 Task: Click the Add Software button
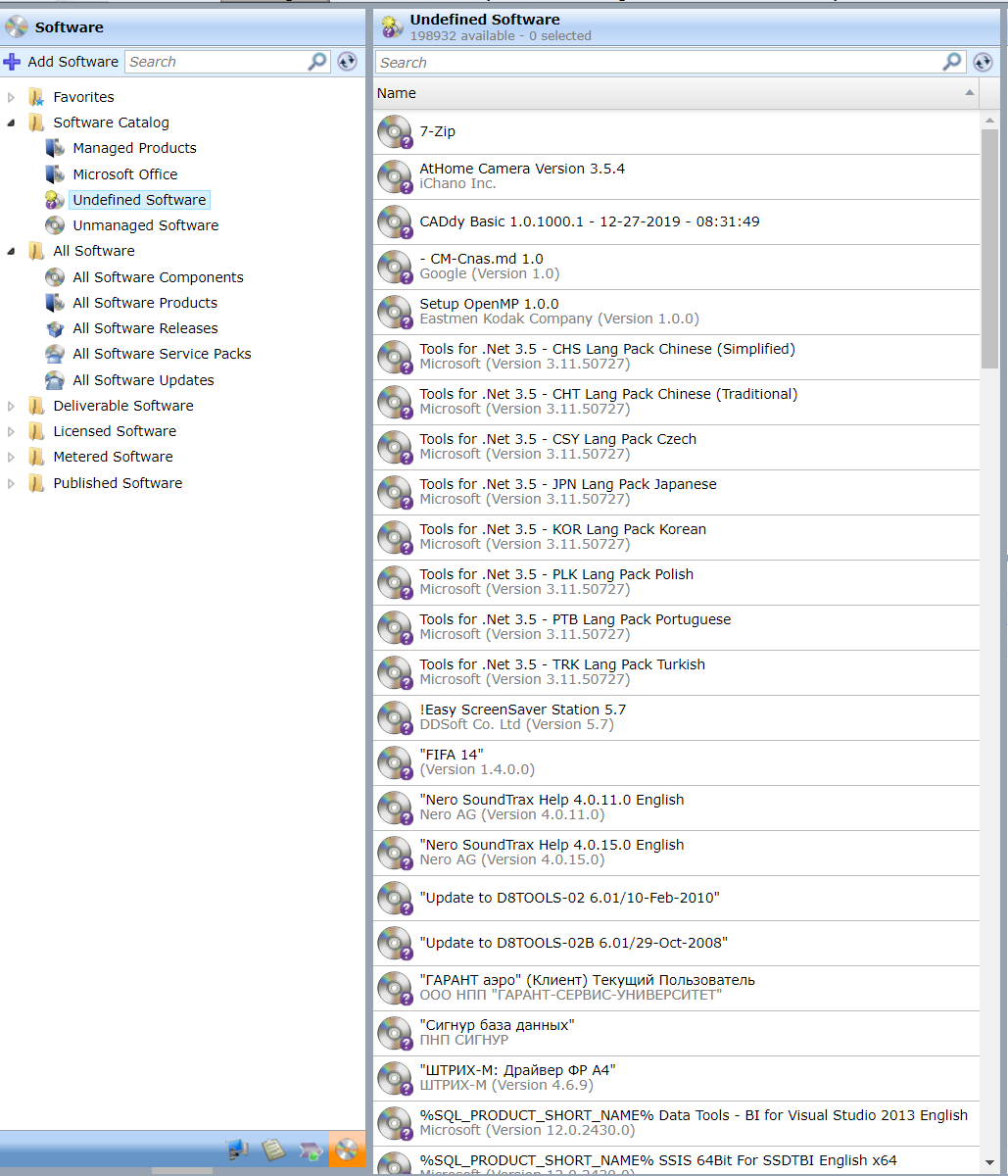click(62, 61)
